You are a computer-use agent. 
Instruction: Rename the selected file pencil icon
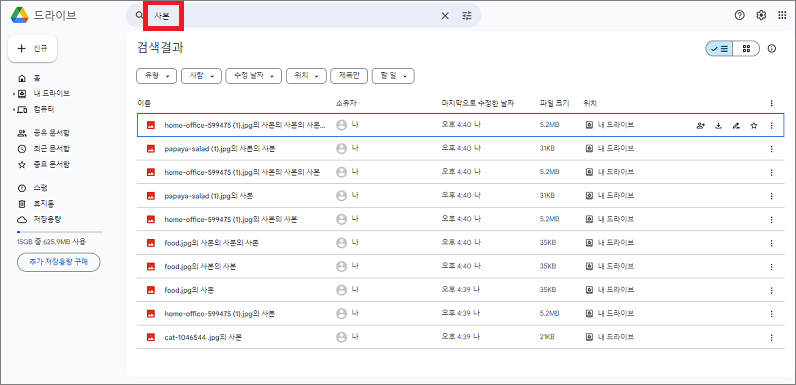(736, 125)
